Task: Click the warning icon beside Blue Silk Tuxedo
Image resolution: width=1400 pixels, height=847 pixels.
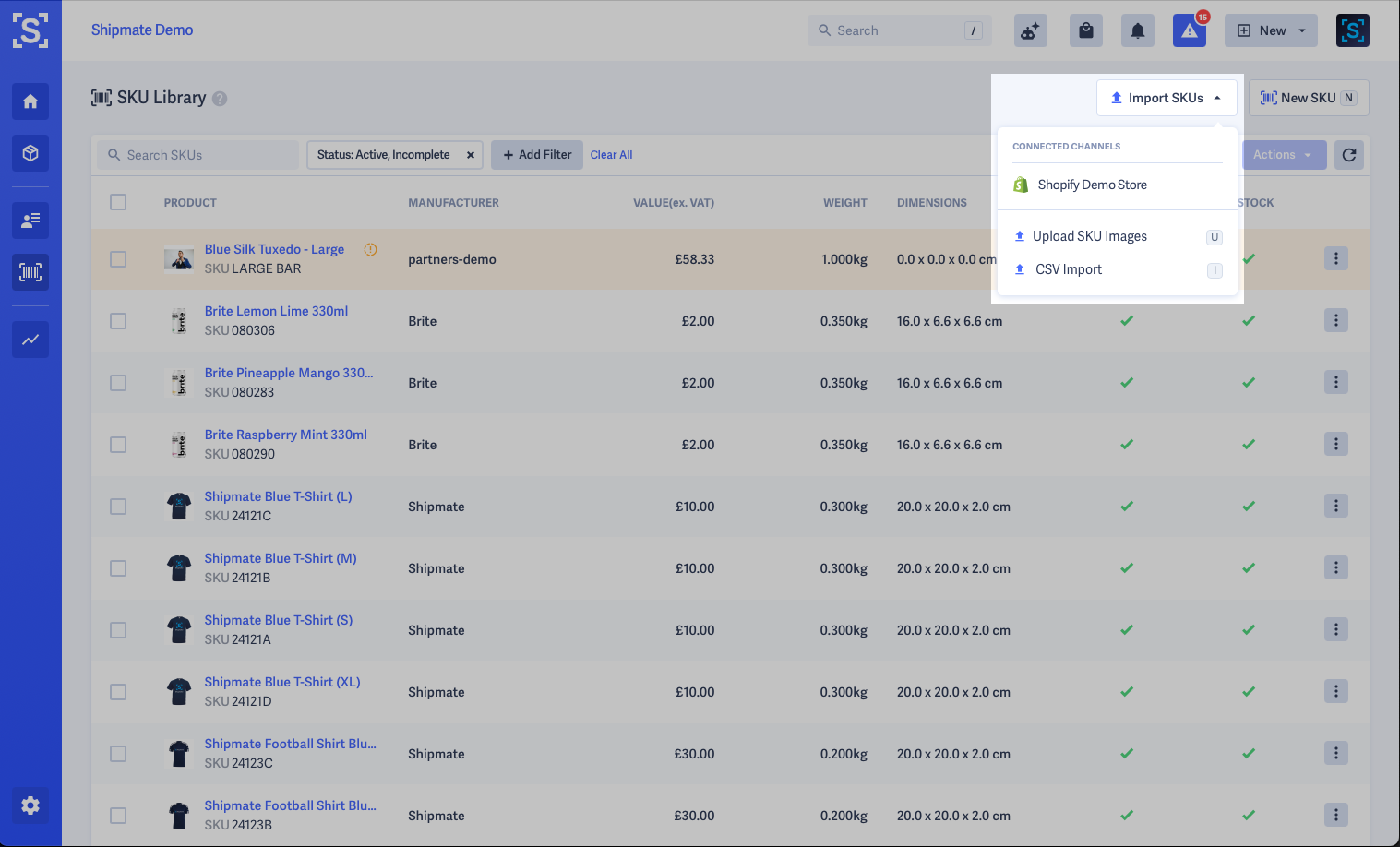Action: 370,249
